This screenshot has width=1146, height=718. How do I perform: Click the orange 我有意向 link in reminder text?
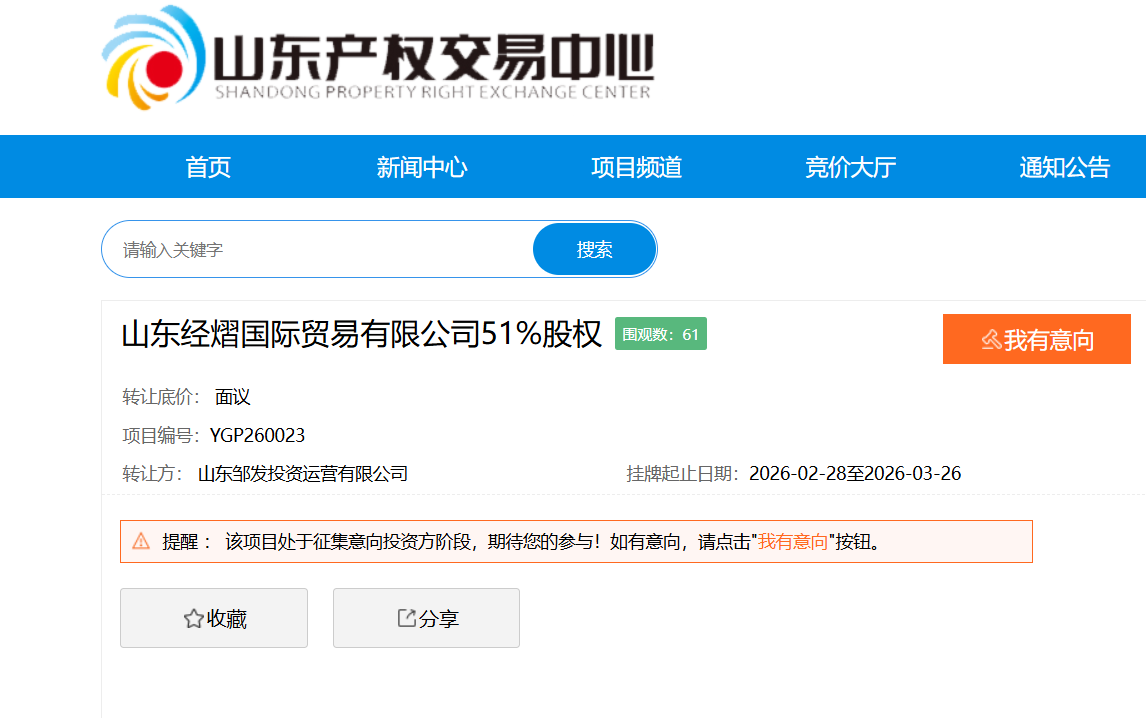793,542
